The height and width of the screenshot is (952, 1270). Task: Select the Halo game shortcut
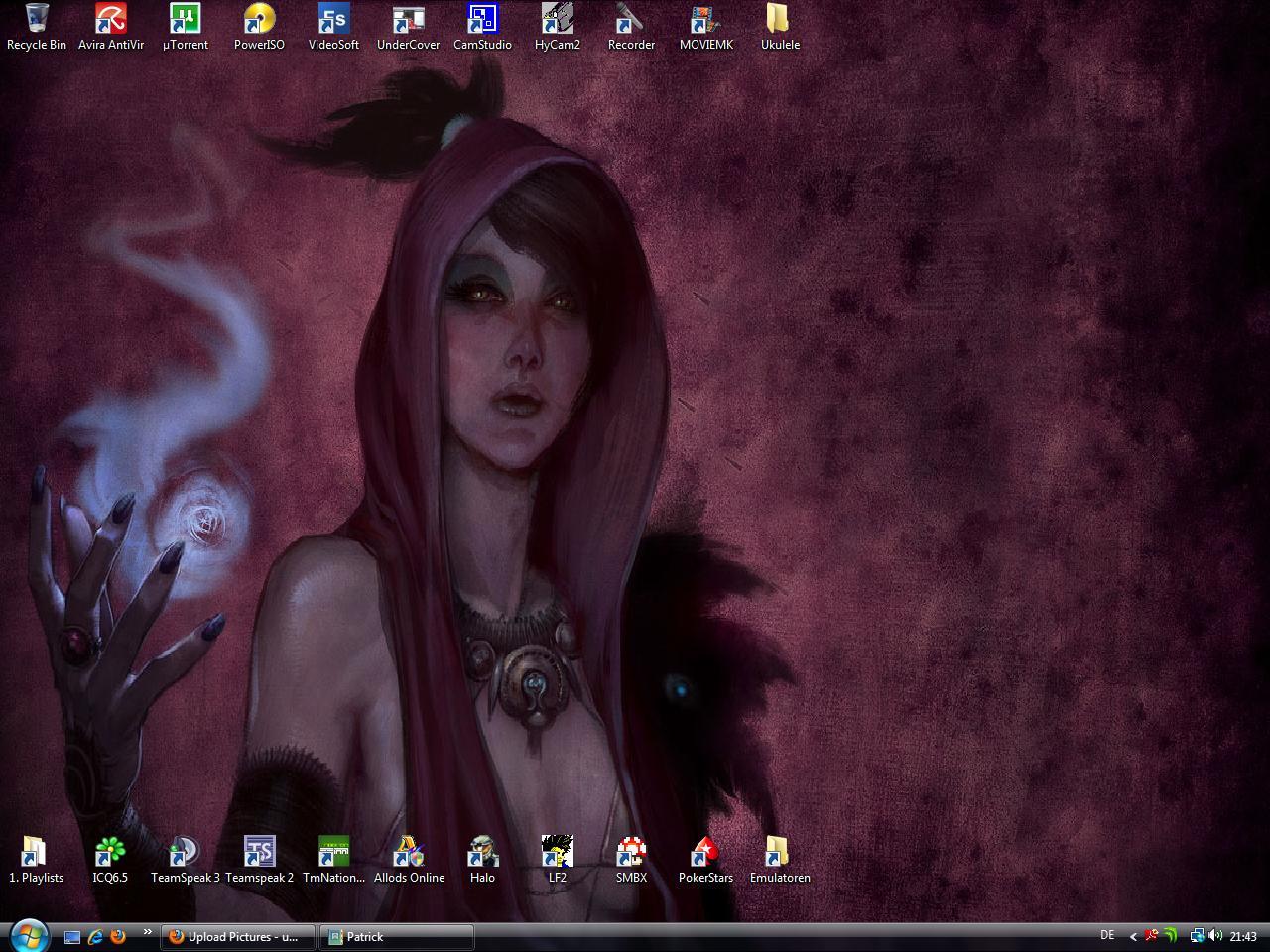point(483,860)
